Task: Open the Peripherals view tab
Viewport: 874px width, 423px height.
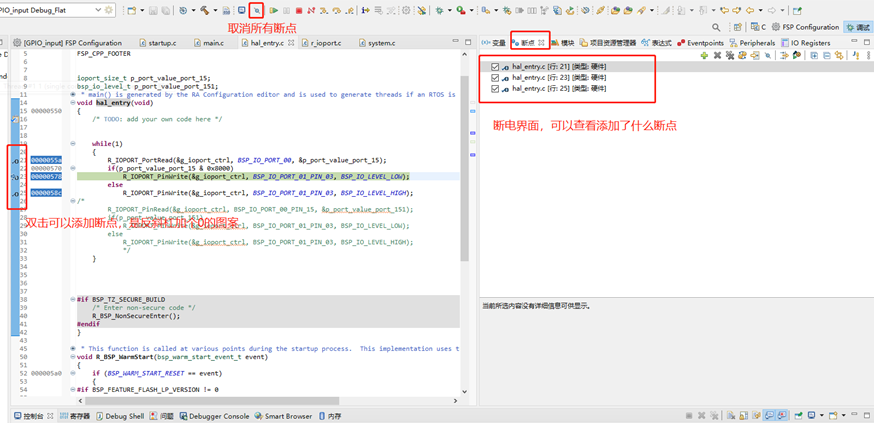Action: [753, 42]
